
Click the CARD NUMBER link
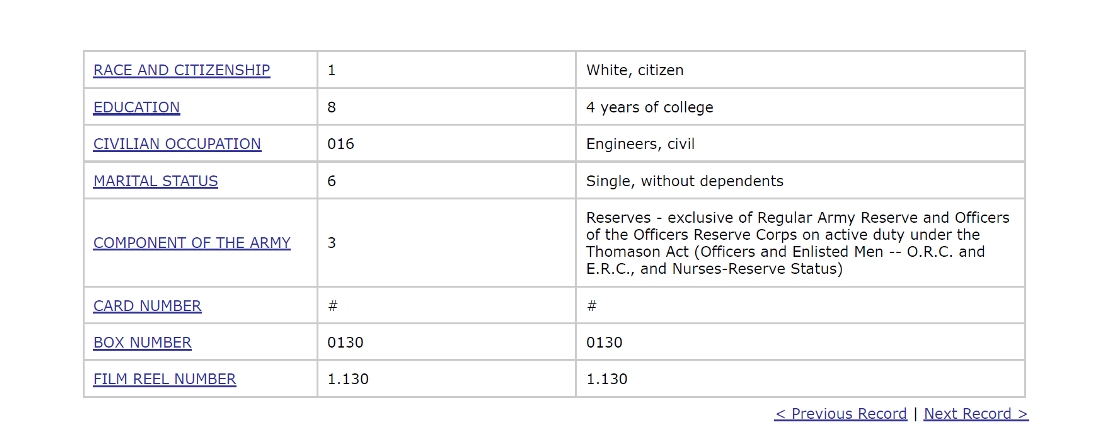pos(147,306)
